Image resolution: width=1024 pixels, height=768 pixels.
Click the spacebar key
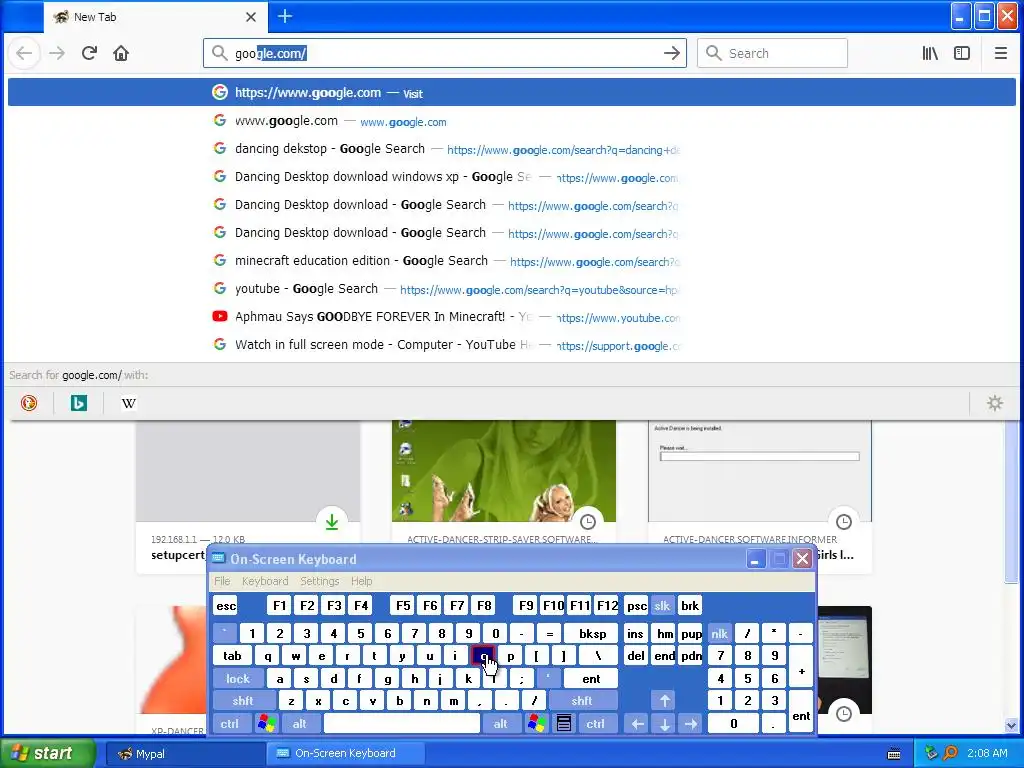402,724
